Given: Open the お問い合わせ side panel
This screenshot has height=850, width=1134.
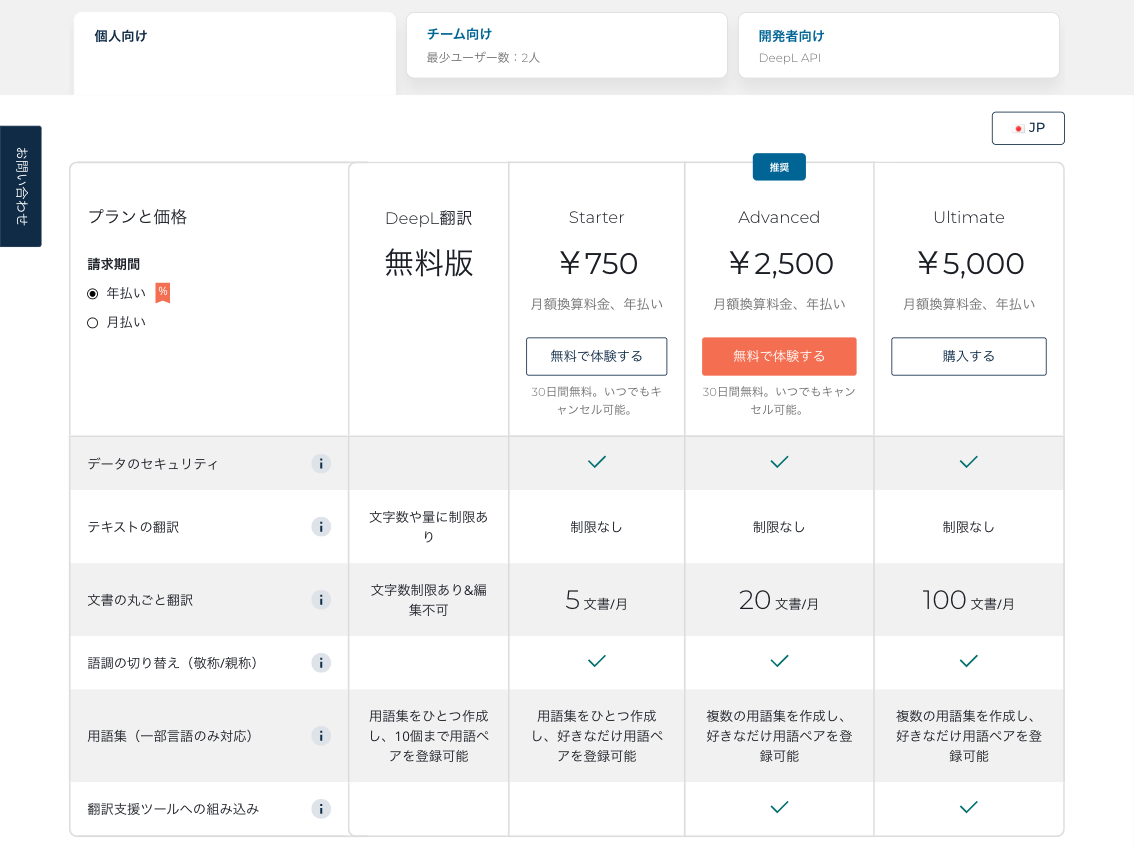Looking at the screenshot, I should pos(20,187).
